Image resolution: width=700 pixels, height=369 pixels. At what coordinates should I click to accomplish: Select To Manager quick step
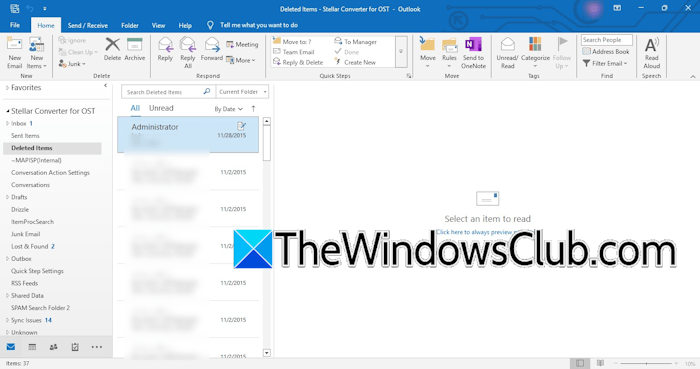tap(355, 41)
